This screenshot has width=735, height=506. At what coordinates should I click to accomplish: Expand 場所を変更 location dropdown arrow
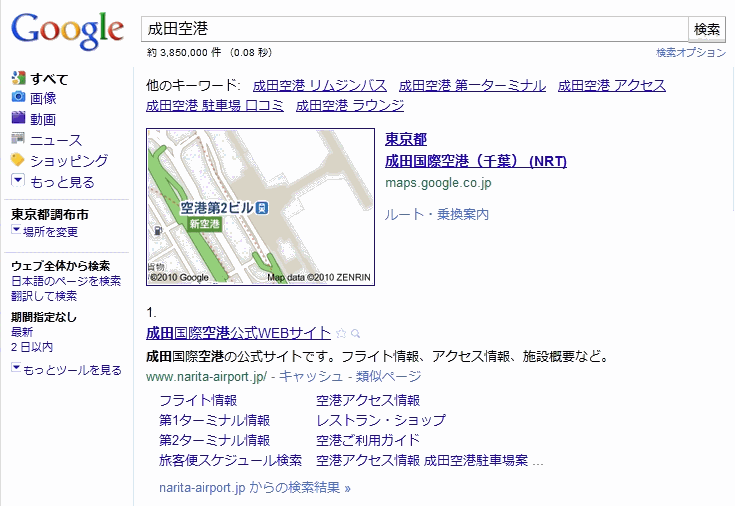16,229
